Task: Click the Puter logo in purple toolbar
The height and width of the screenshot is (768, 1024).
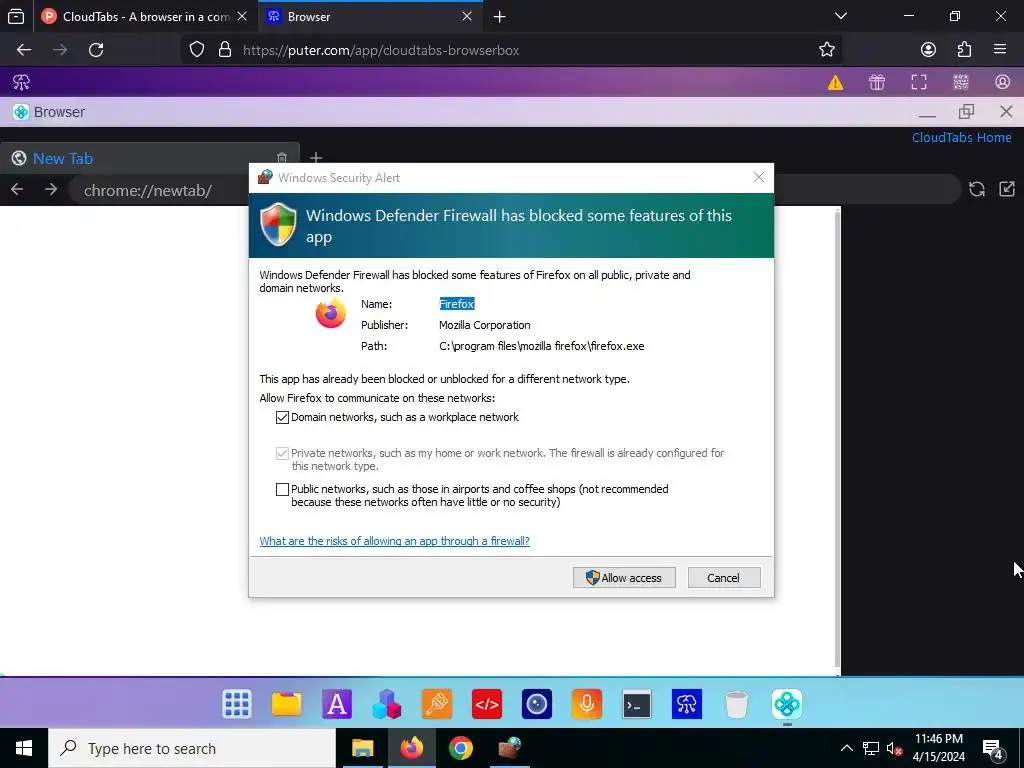Action: tap(22, 82)
